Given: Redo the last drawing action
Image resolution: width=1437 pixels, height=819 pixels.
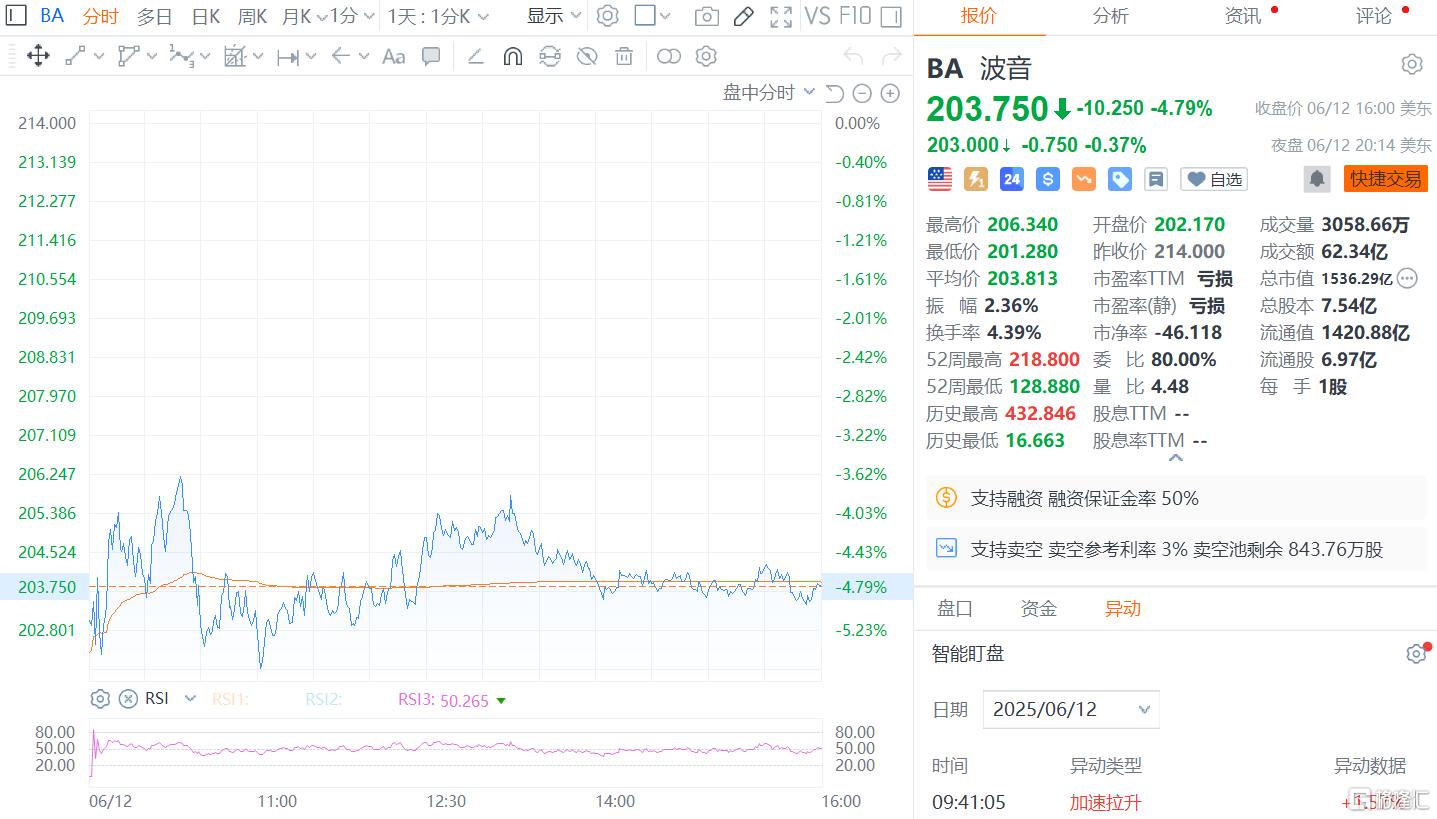Looking at the screenshot, I should [x=891, y=56].
